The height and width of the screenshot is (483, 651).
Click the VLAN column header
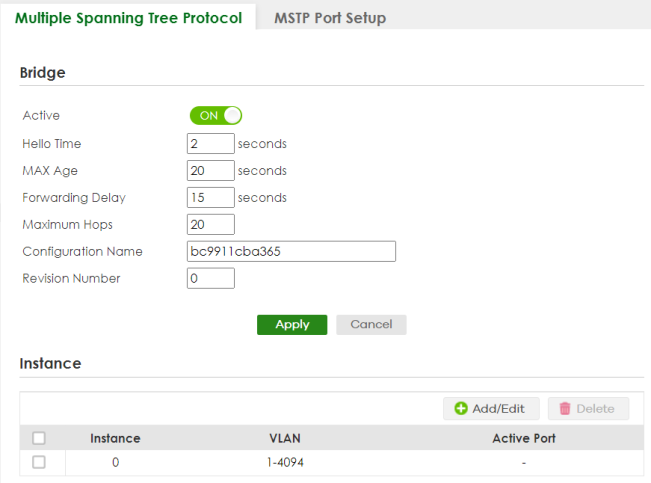285,438
